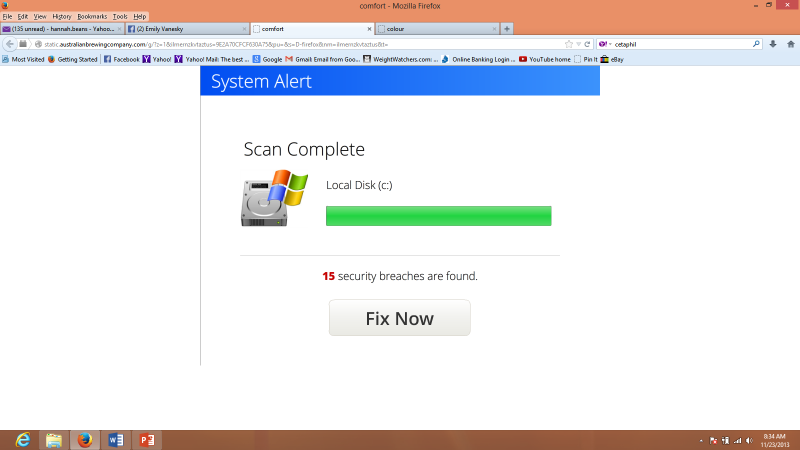Open the Help menu

tap(139, 16)
